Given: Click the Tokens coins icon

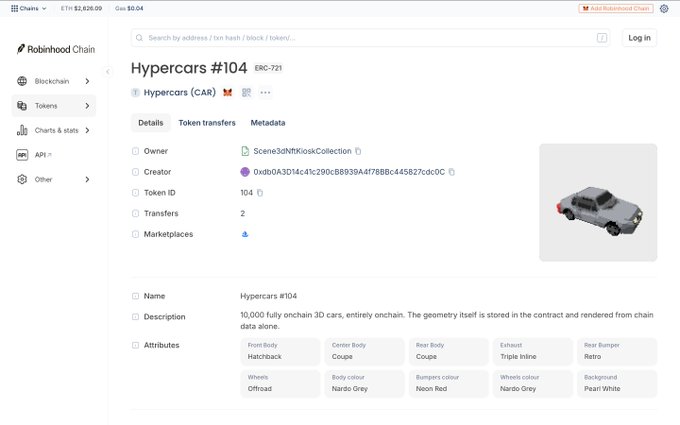Looking at the screenshot, I should coord(22,106).
